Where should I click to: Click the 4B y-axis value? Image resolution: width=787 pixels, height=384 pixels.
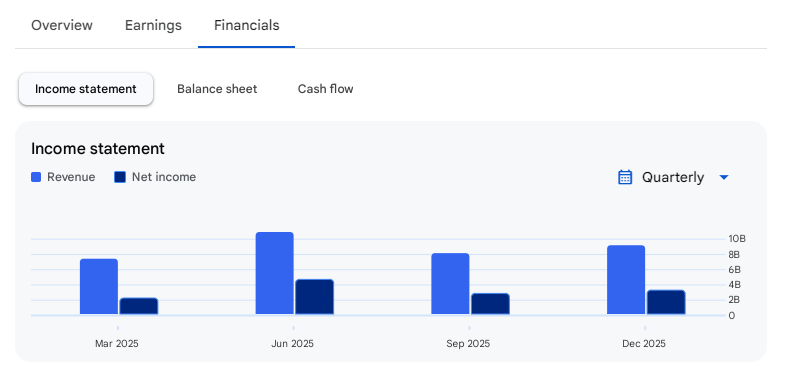[x=734, y=285]
